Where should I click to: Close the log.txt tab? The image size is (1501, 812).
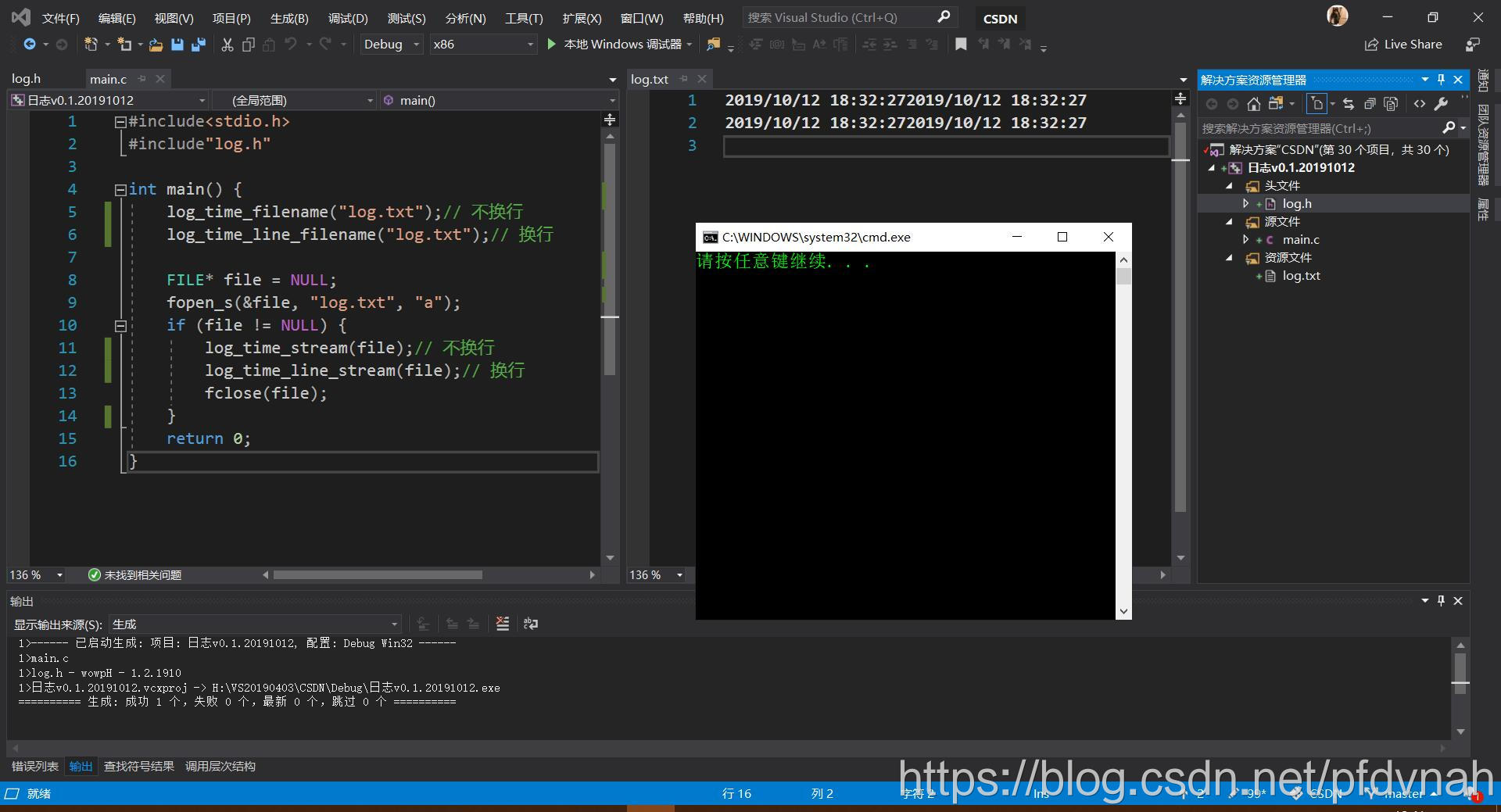coord(702,79)
